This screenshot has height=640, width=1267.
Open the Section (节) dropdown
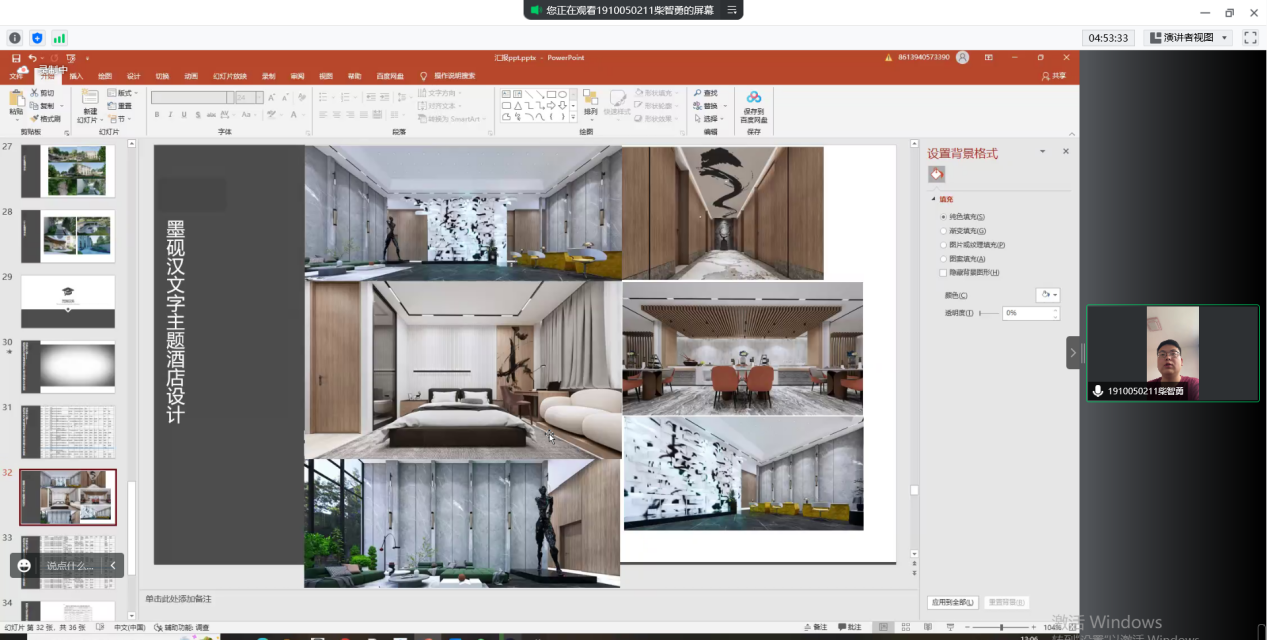(118, 118)
